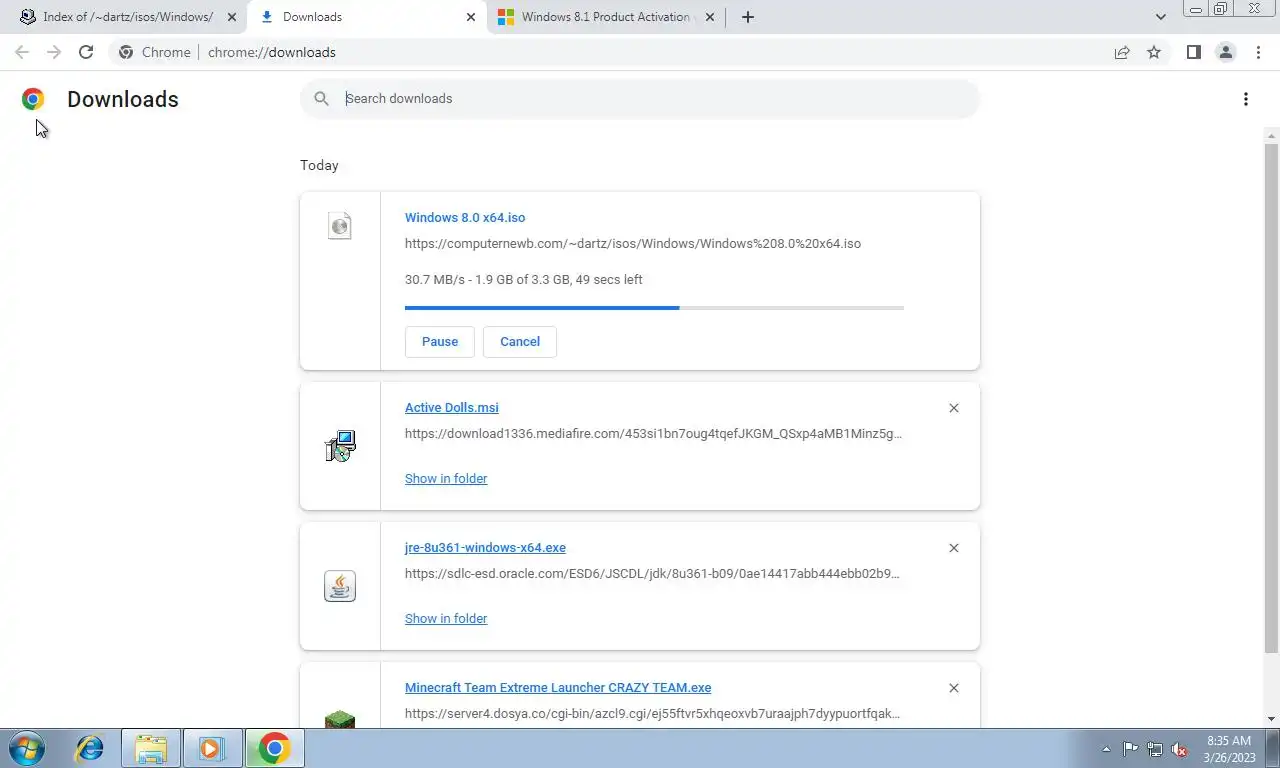Go back using the browser back arrow
1280x768 pixels.
point(22,52)
